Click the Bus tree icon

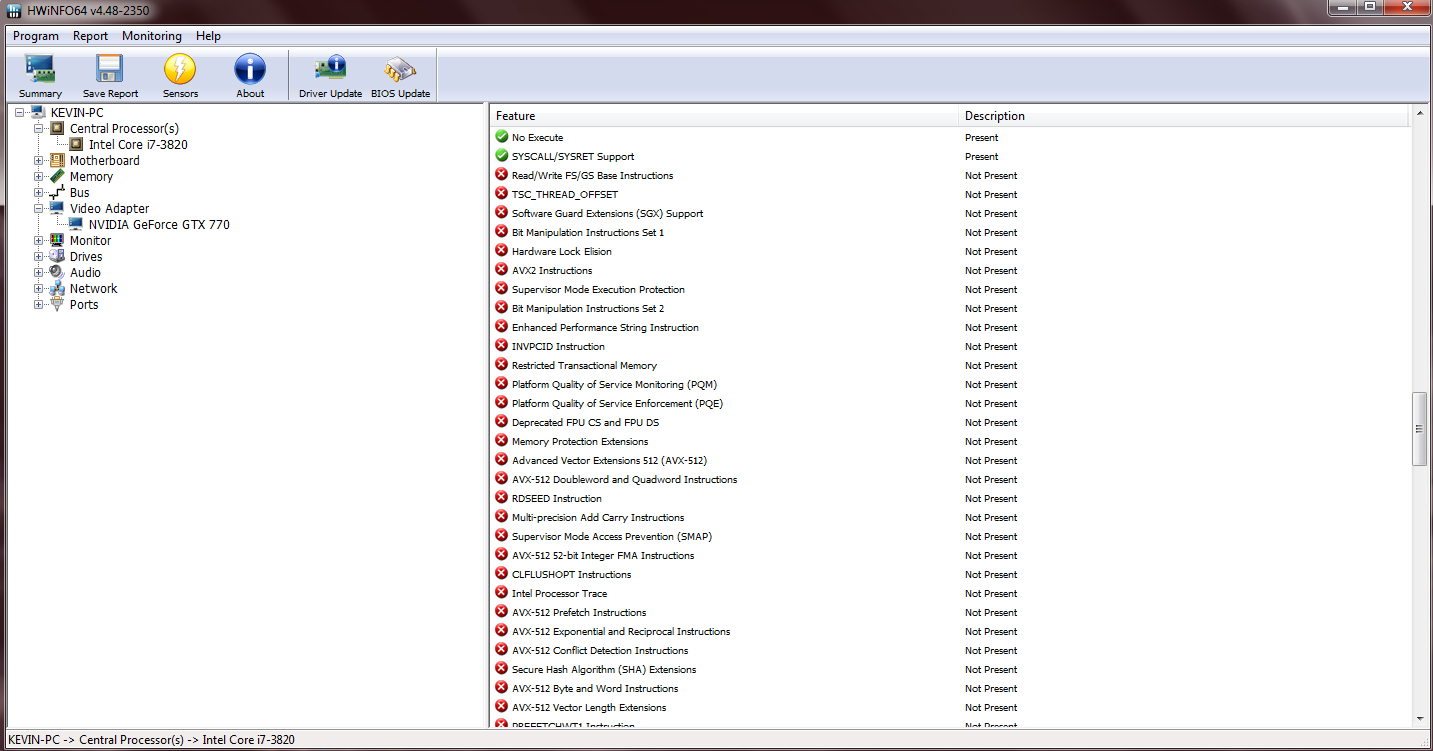click(x=58, y=193)
